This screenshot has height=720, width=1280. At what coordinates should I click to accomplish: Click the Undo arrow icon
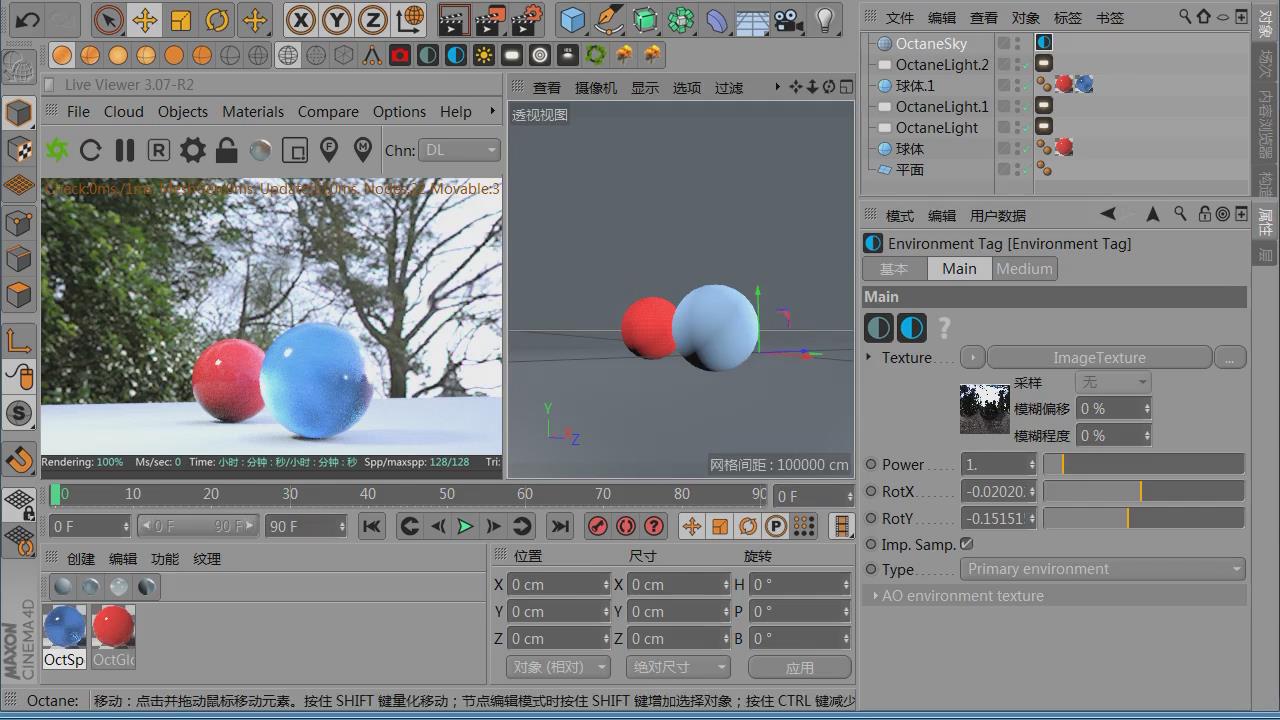pyautogui.click(x=27, y=19)
